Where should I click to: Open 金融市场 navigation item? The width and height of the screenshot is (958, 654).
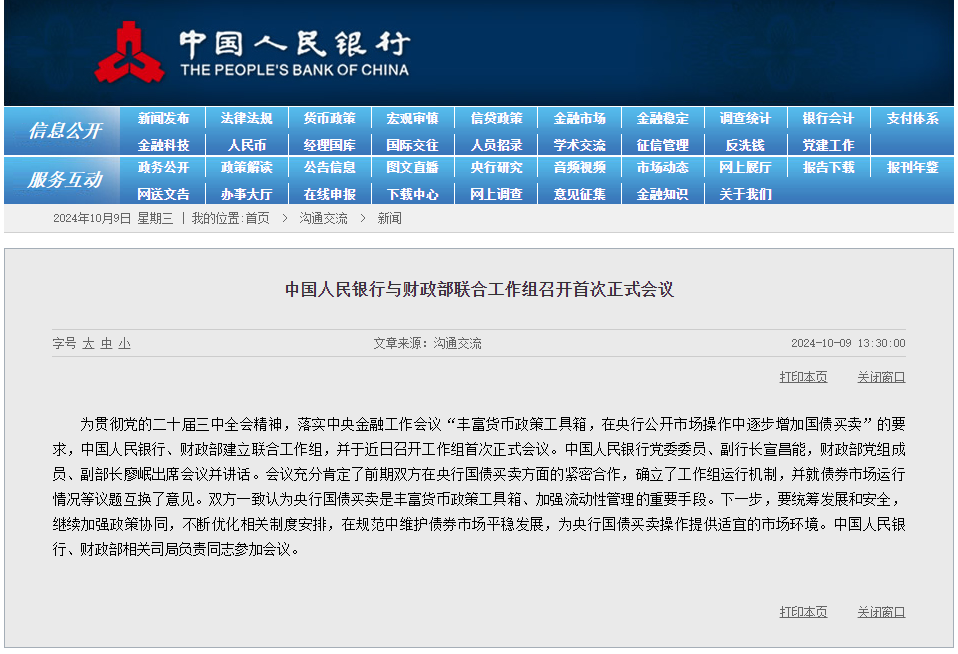[x=579, y=119]
